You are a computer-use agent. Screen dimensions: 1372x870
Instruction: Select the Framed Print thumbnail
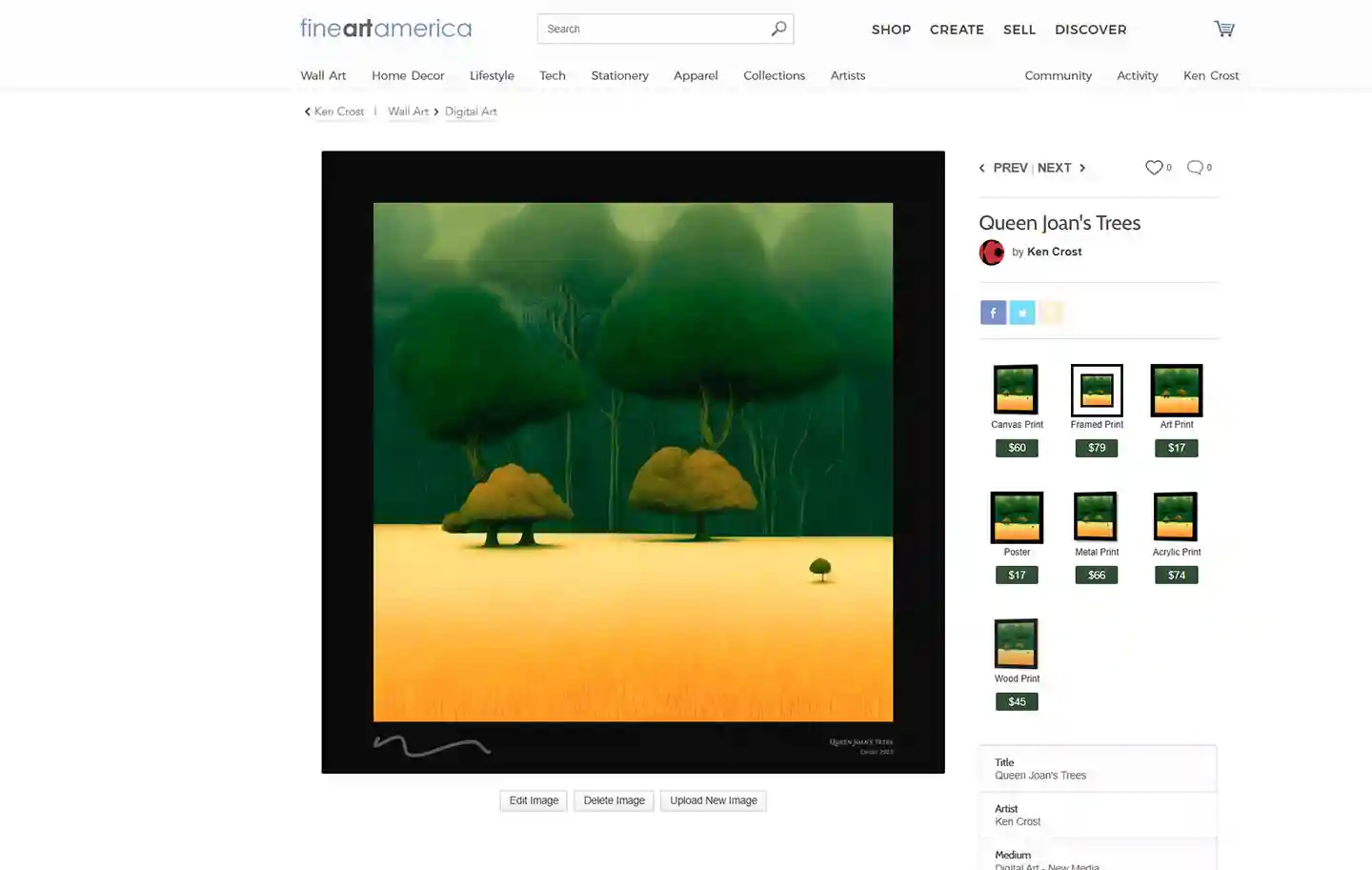click(x=1097, y=390)
